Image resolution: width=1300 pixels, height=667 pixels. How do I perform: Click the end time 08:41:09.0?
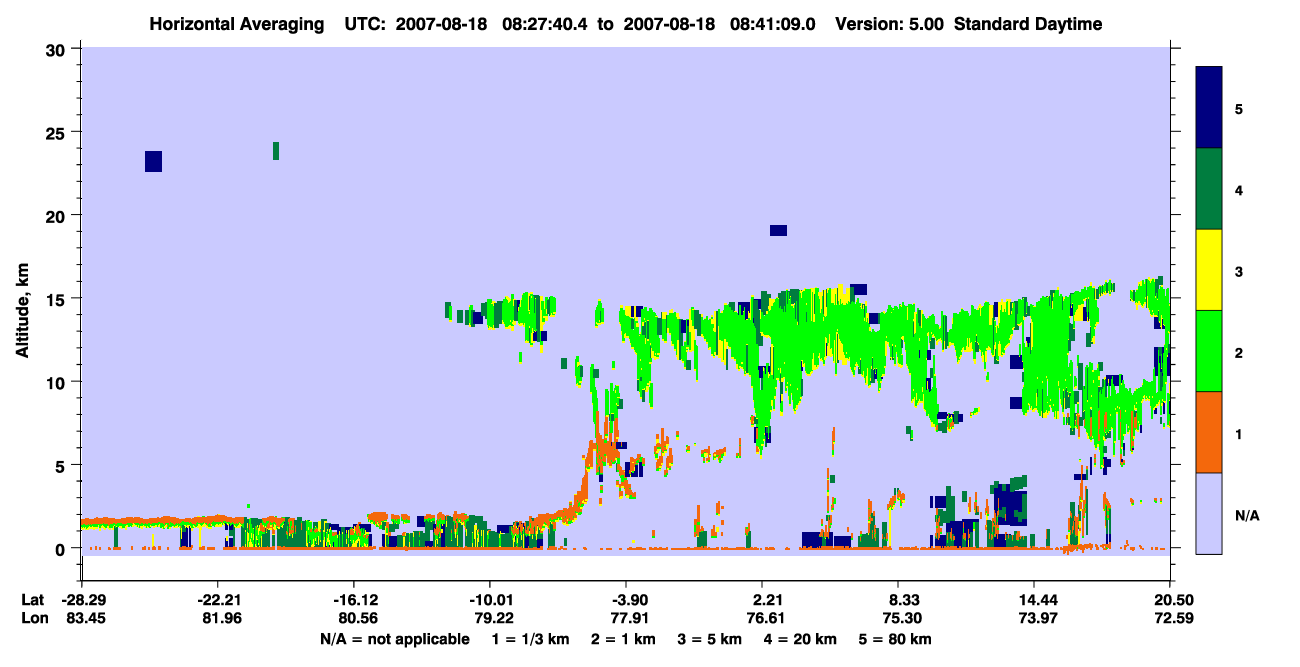pyautogui.click(x=774, y=24)
